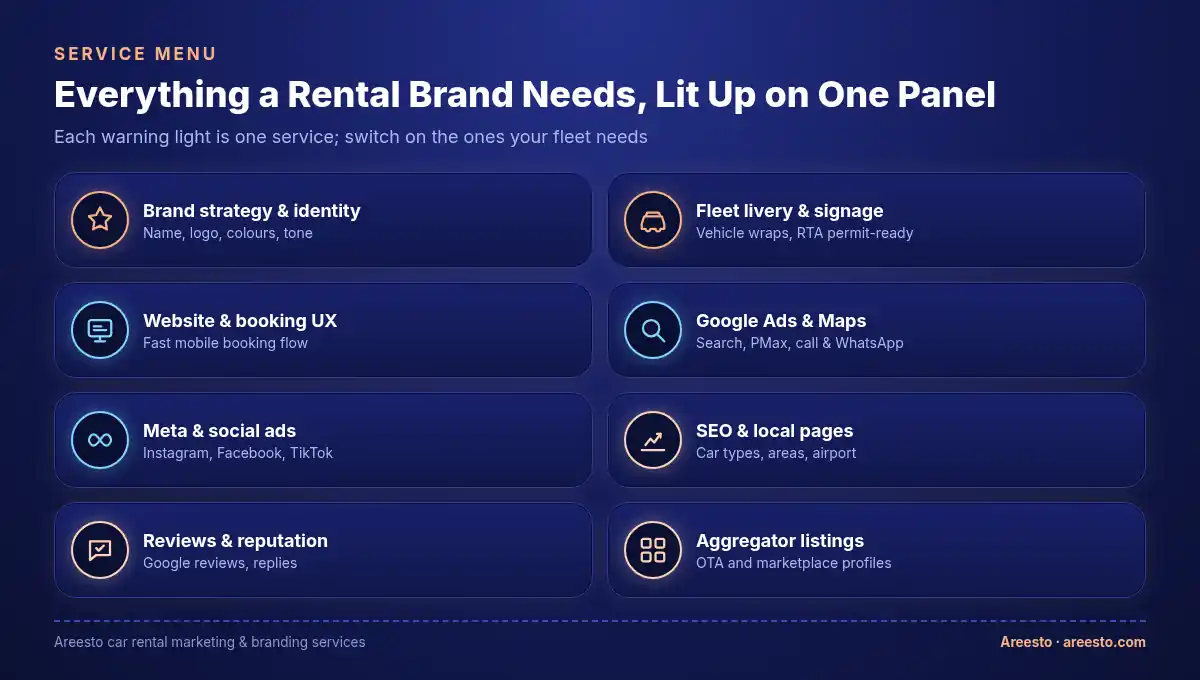Click "Instagram, Facebook, TikTok" text
This screenshot has width=1200, height=680.
238,453
